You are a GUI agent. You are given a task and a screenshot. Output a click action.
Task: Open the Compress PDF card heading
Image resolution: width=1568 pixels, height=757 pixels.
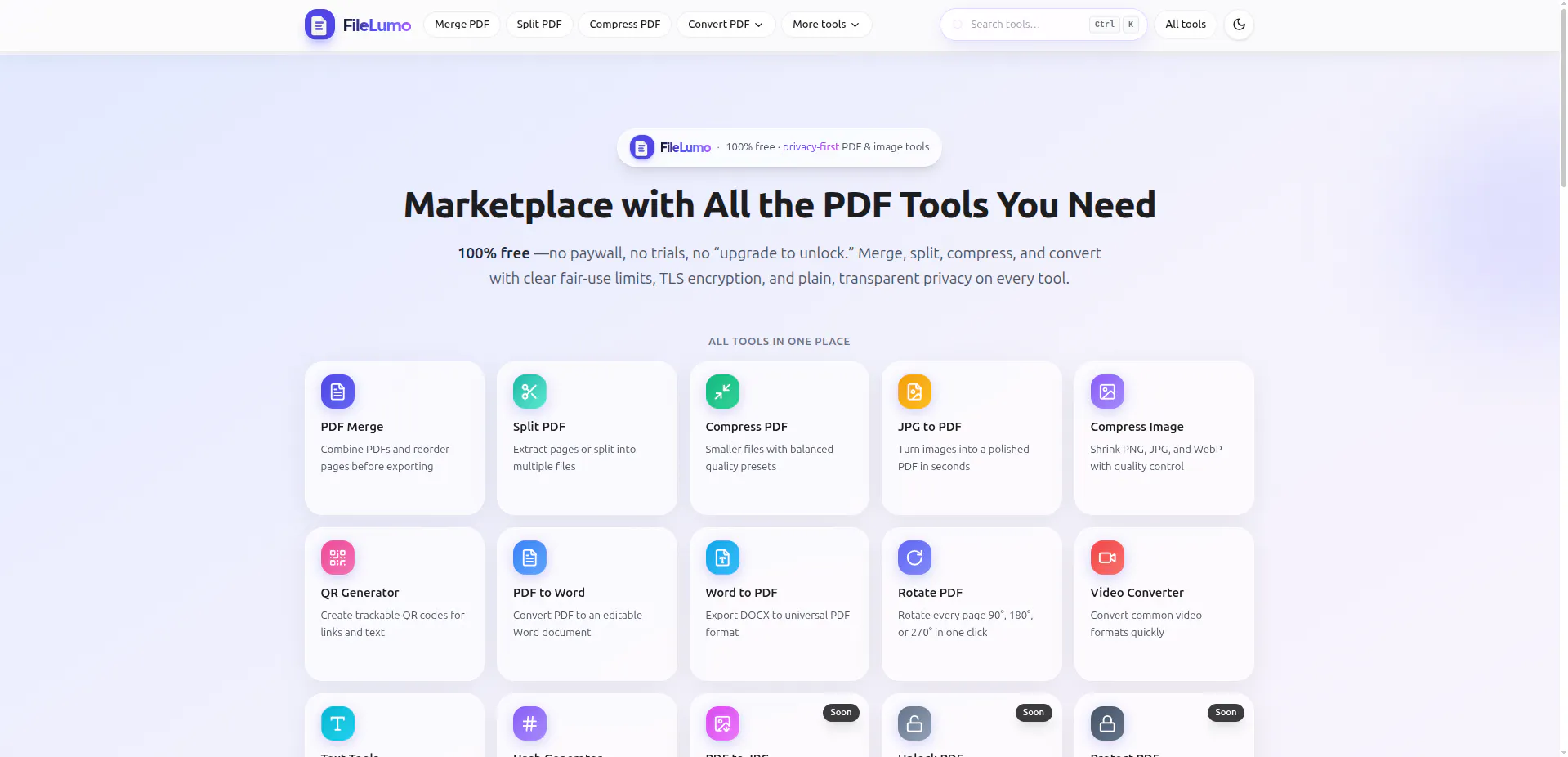point(747,427)
